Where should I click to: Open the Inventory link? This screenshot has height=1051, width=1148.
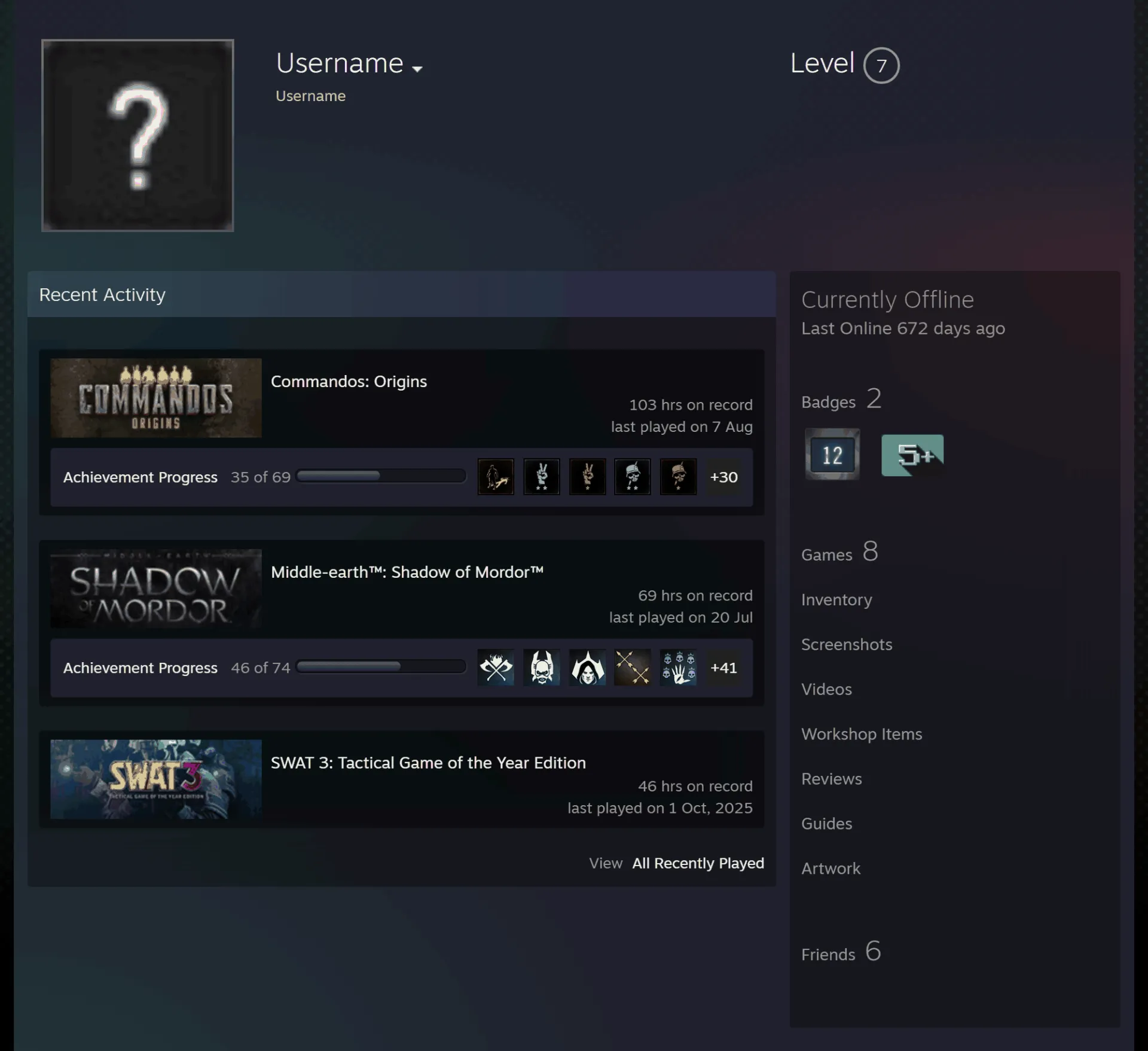(836, 599)
